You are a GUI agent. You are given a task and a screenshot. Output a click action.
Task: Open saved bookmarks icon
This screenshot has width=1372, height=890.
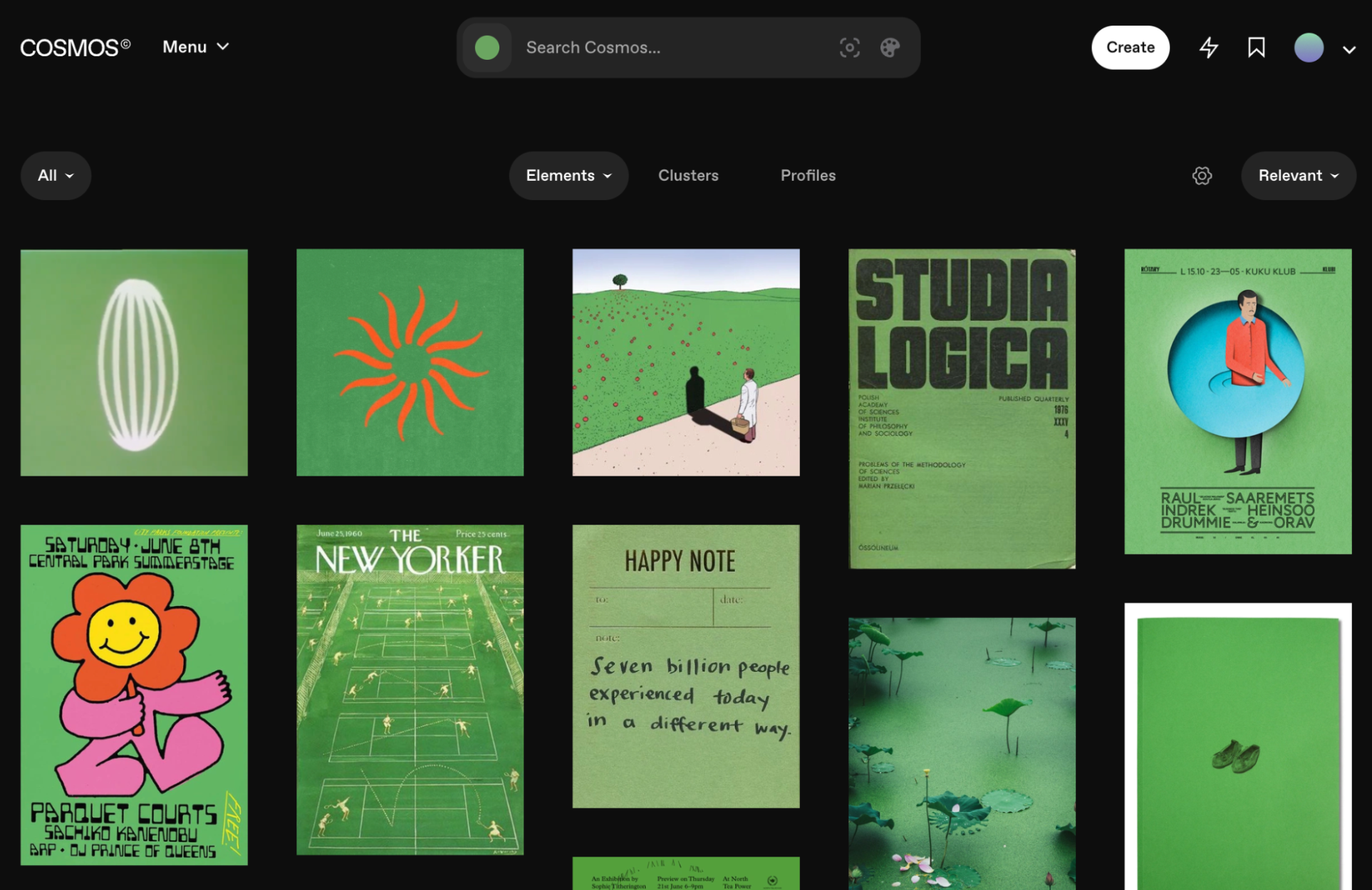[1257, 48]
